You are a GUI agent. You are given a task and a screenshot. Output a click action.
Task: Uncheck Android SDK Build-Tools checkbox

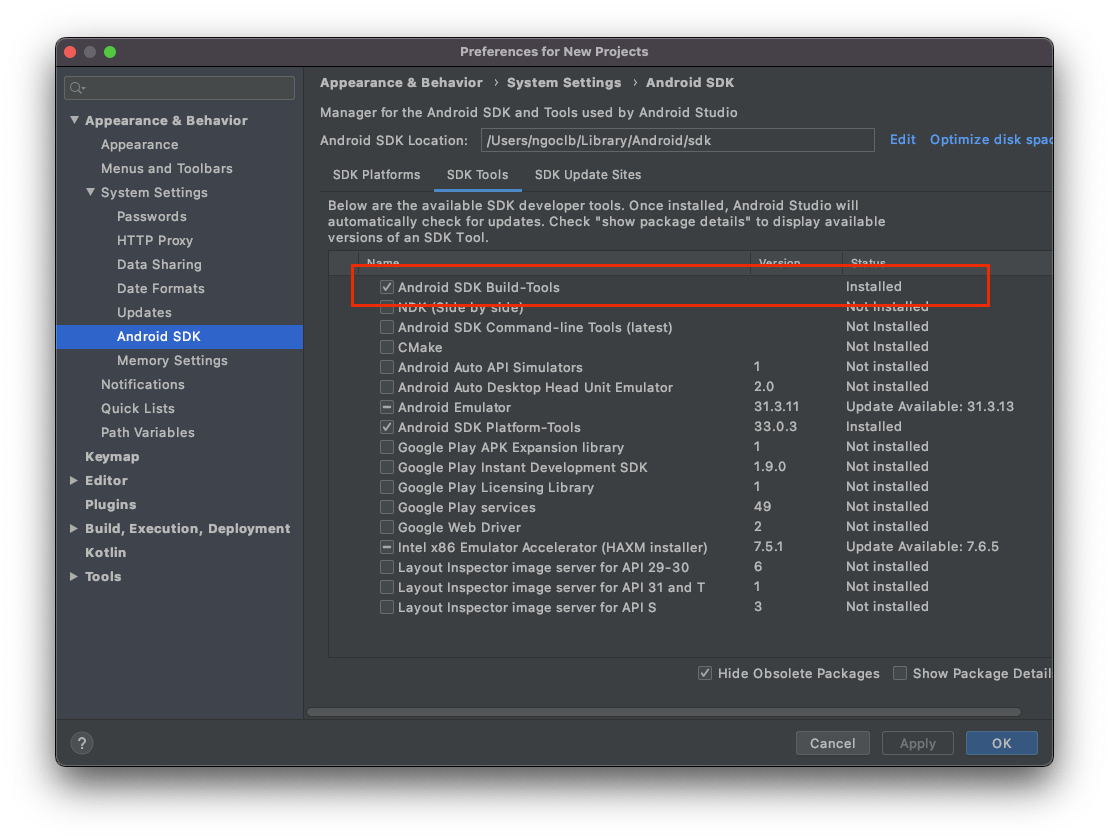click(x=387, y=287)
